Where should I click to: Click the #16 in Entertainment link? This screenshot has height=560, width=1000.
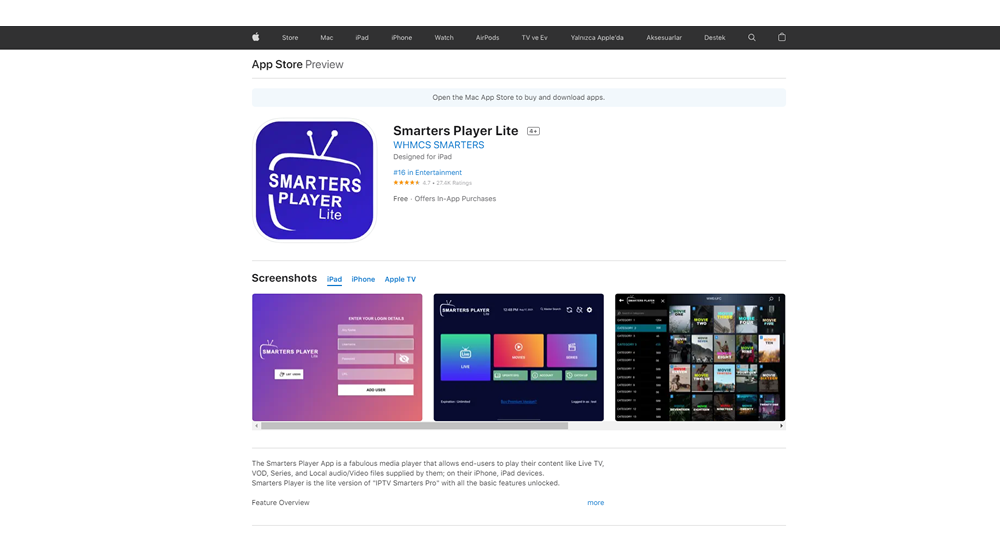coord(427,172)
